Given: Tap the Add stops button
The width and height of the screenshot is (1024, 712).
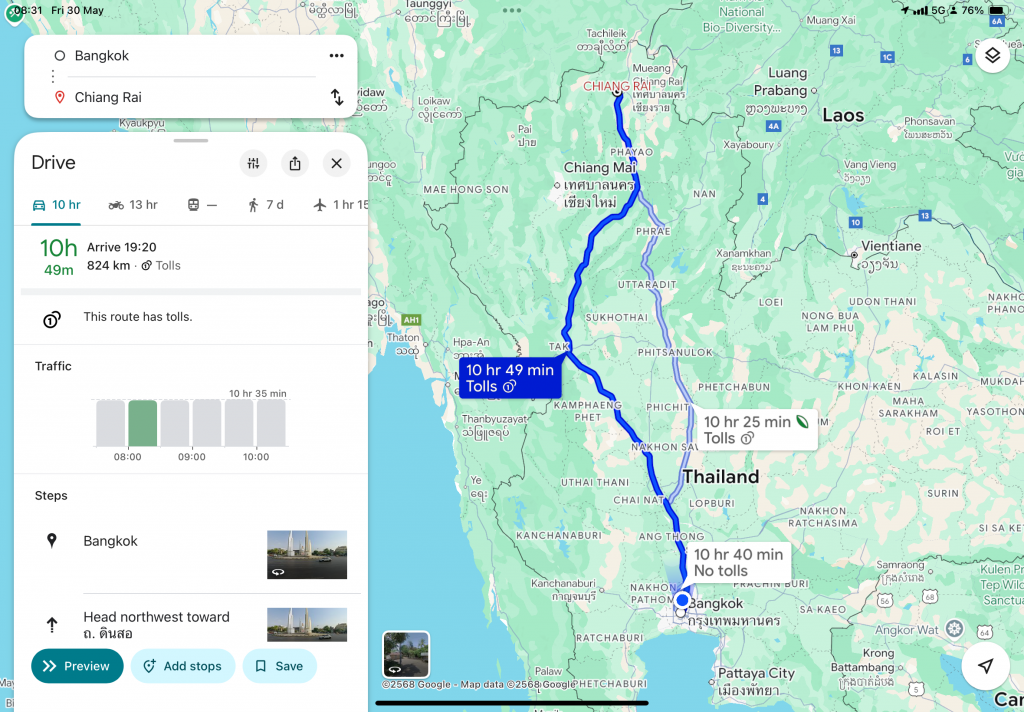Looking at the screenshot, I should tap(183, 666).
